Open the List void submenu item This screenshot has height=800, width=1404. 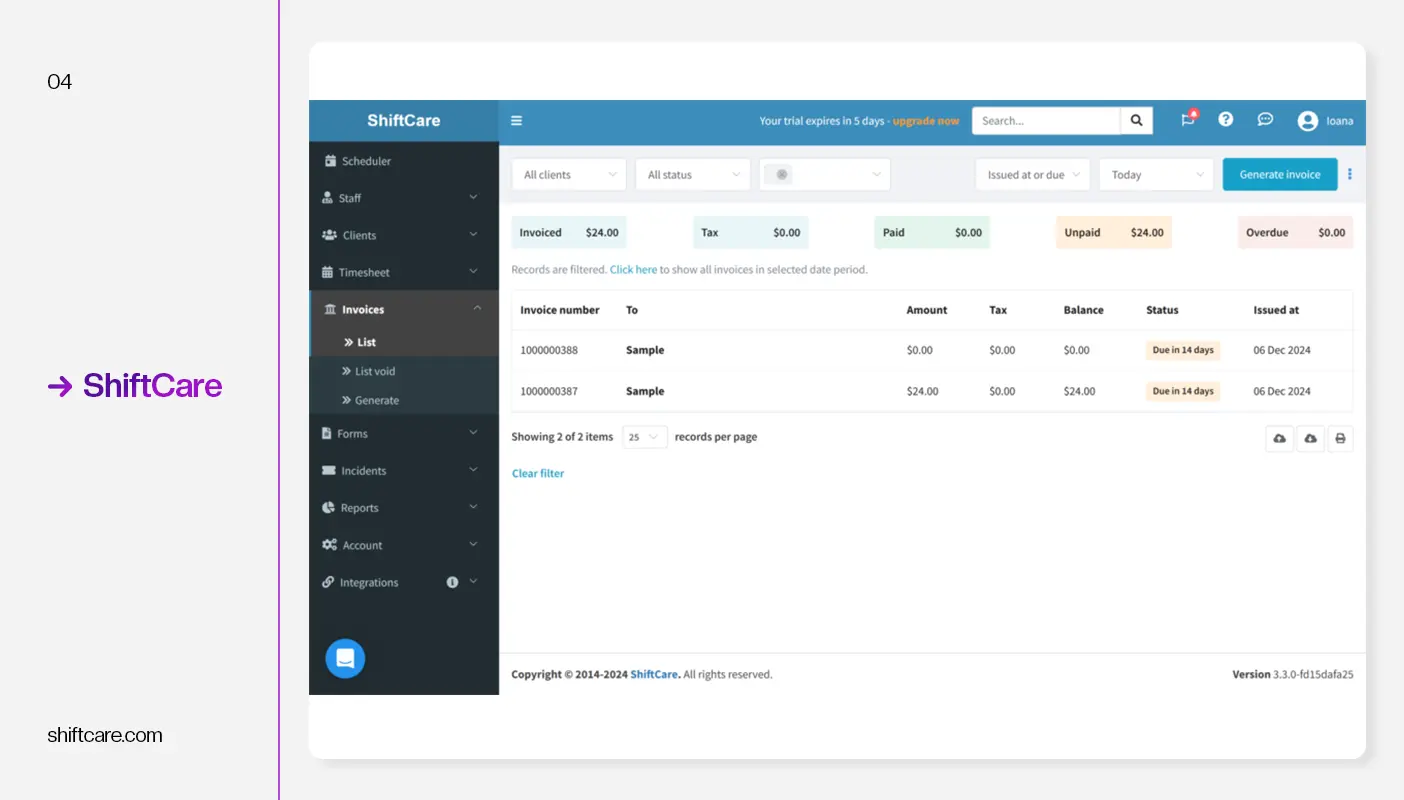[404, 371]
